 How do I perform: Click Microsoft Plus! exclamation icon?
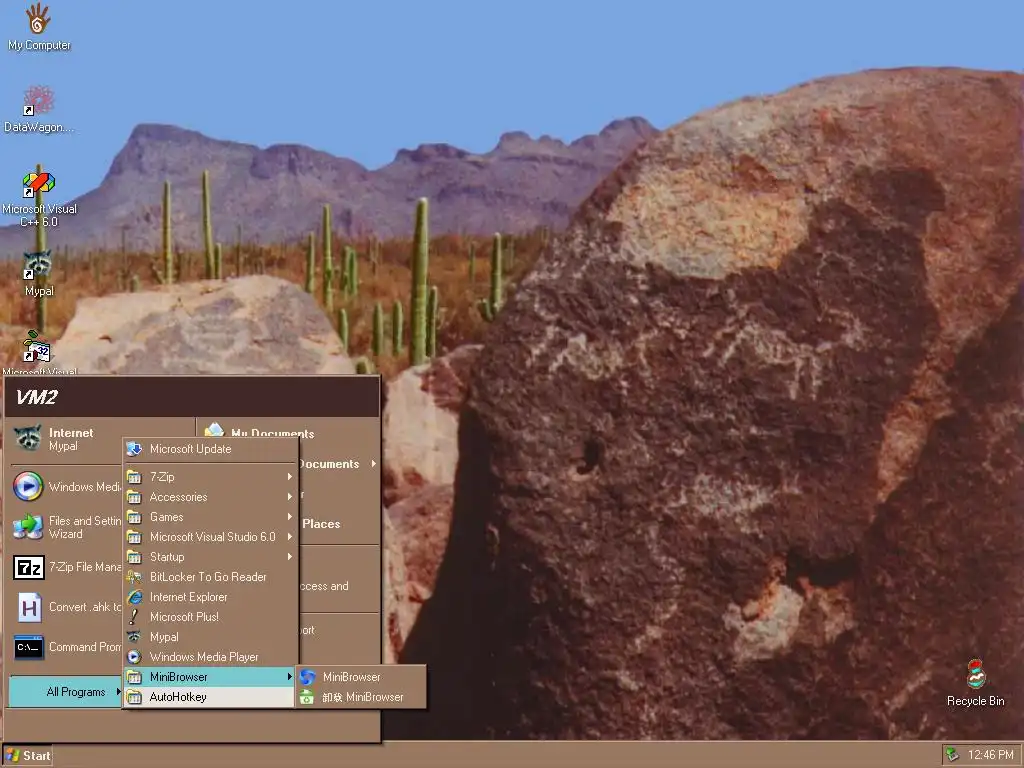tap(134, 616)
